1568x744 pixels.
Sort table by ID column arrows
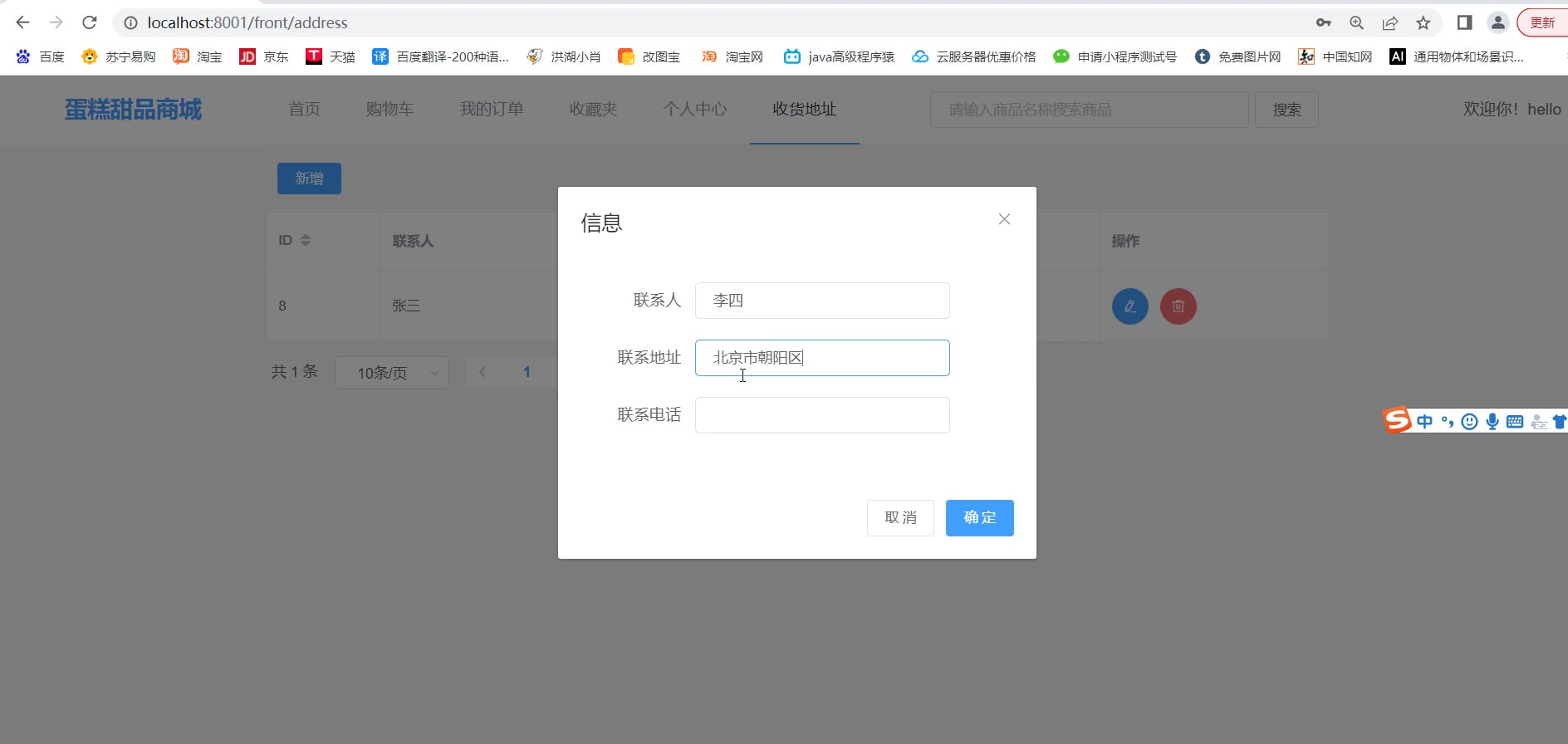pyautogui.click(x=306, y=240)
